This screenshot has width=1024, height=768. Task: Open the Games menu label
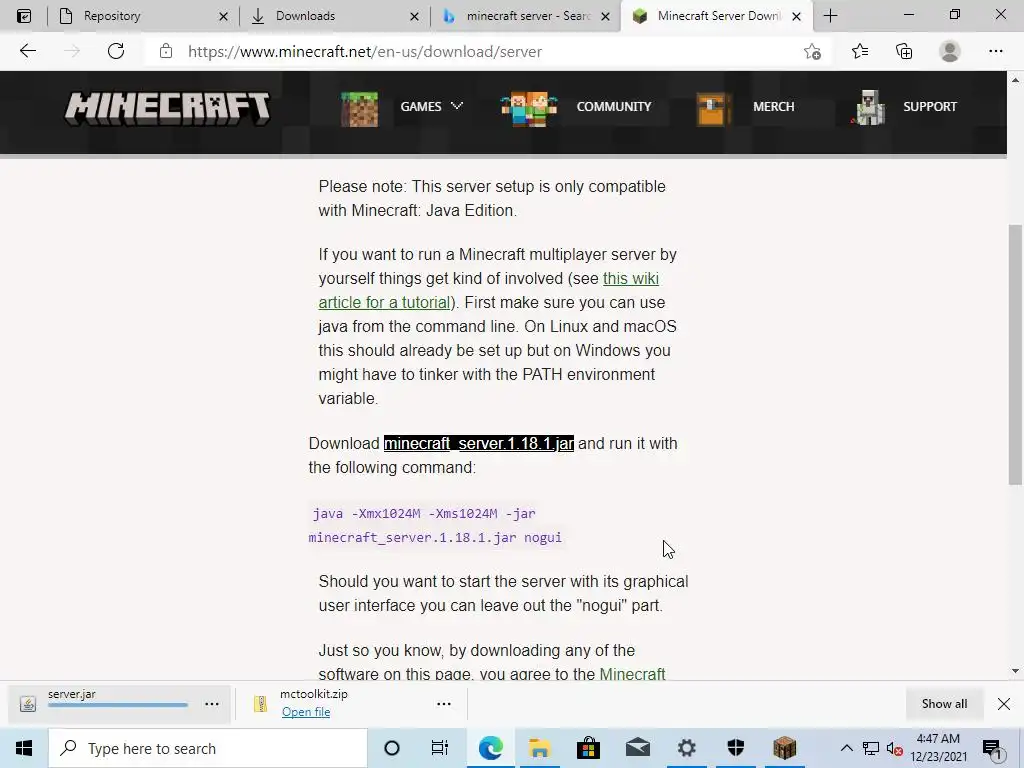pyautogui.click(x=421, y=106)
